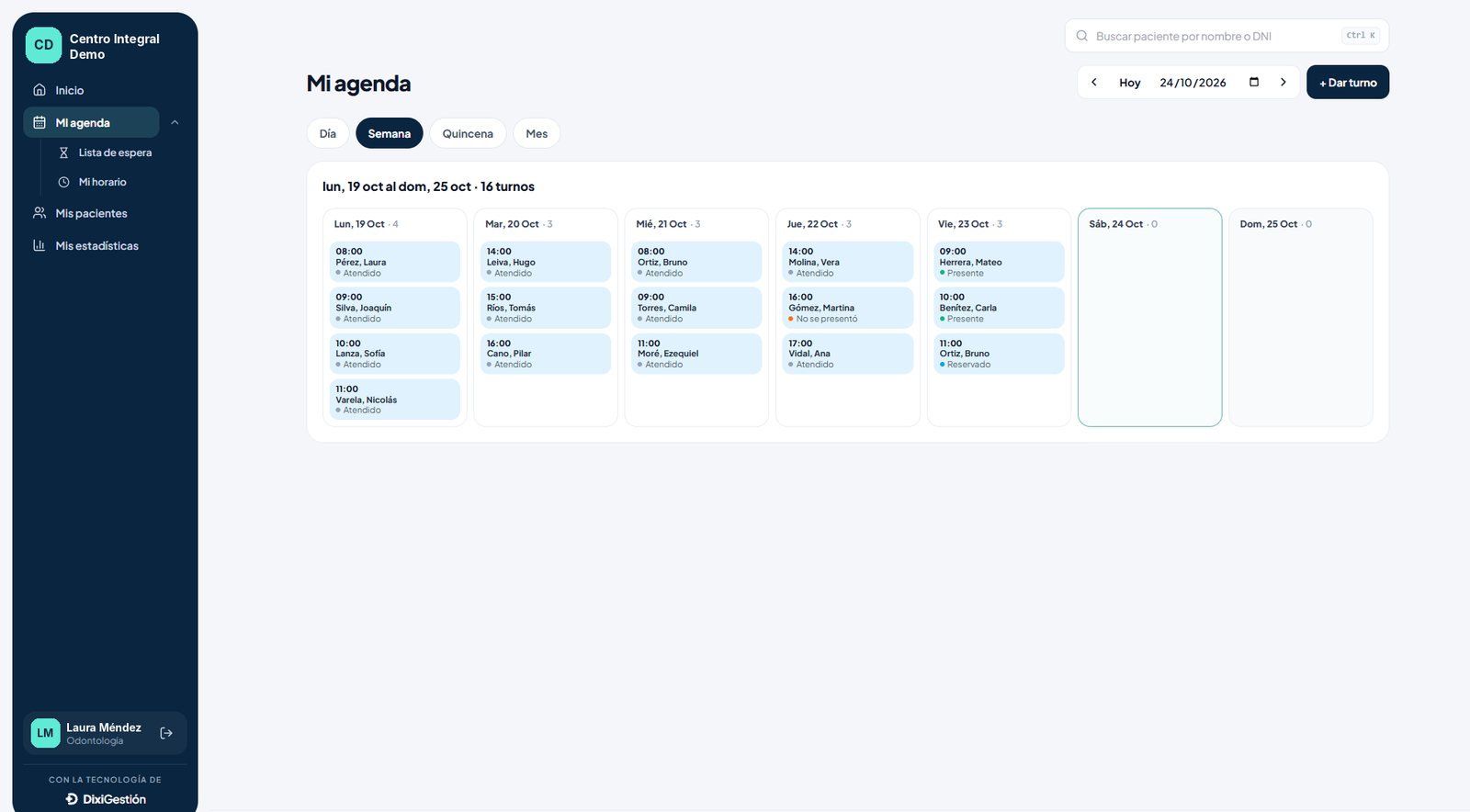Click the search magnifier icon
Viewport: 1470px width, 812px height.
[1082, 36]
